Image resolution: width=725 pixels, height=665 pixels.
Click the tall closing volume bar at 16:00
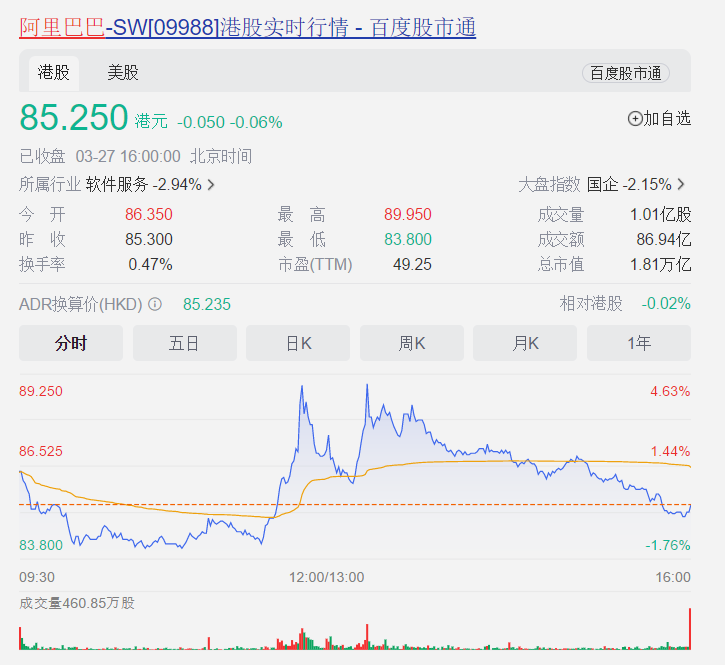(x=690, y=629)
